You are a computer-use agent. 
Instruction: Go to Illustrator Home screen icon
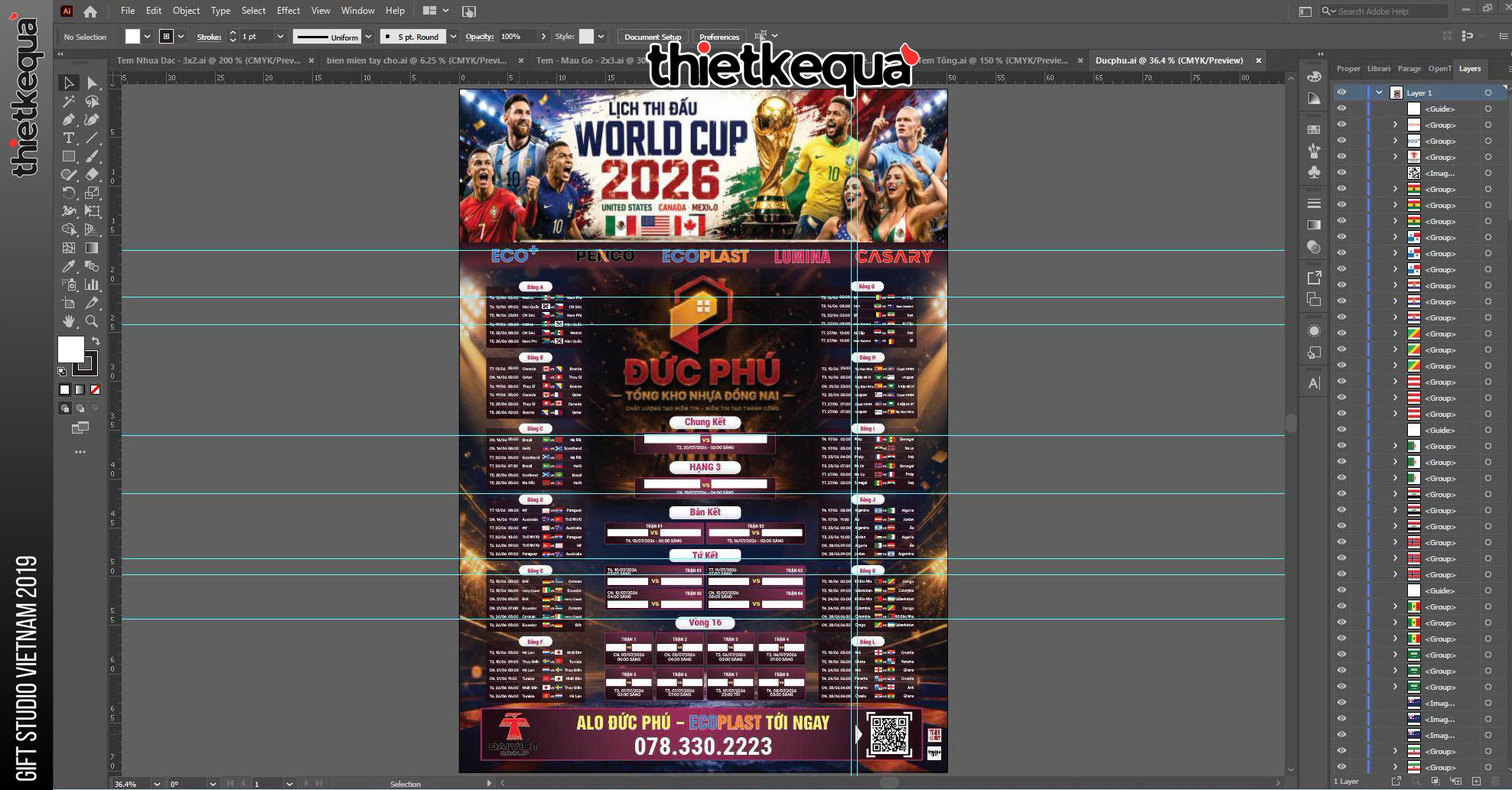pos(90,11)
